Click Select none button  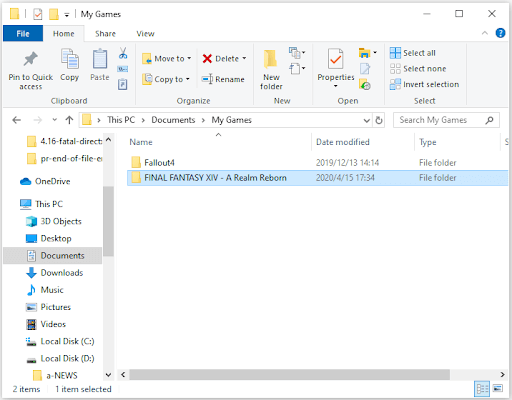(418, 69)
